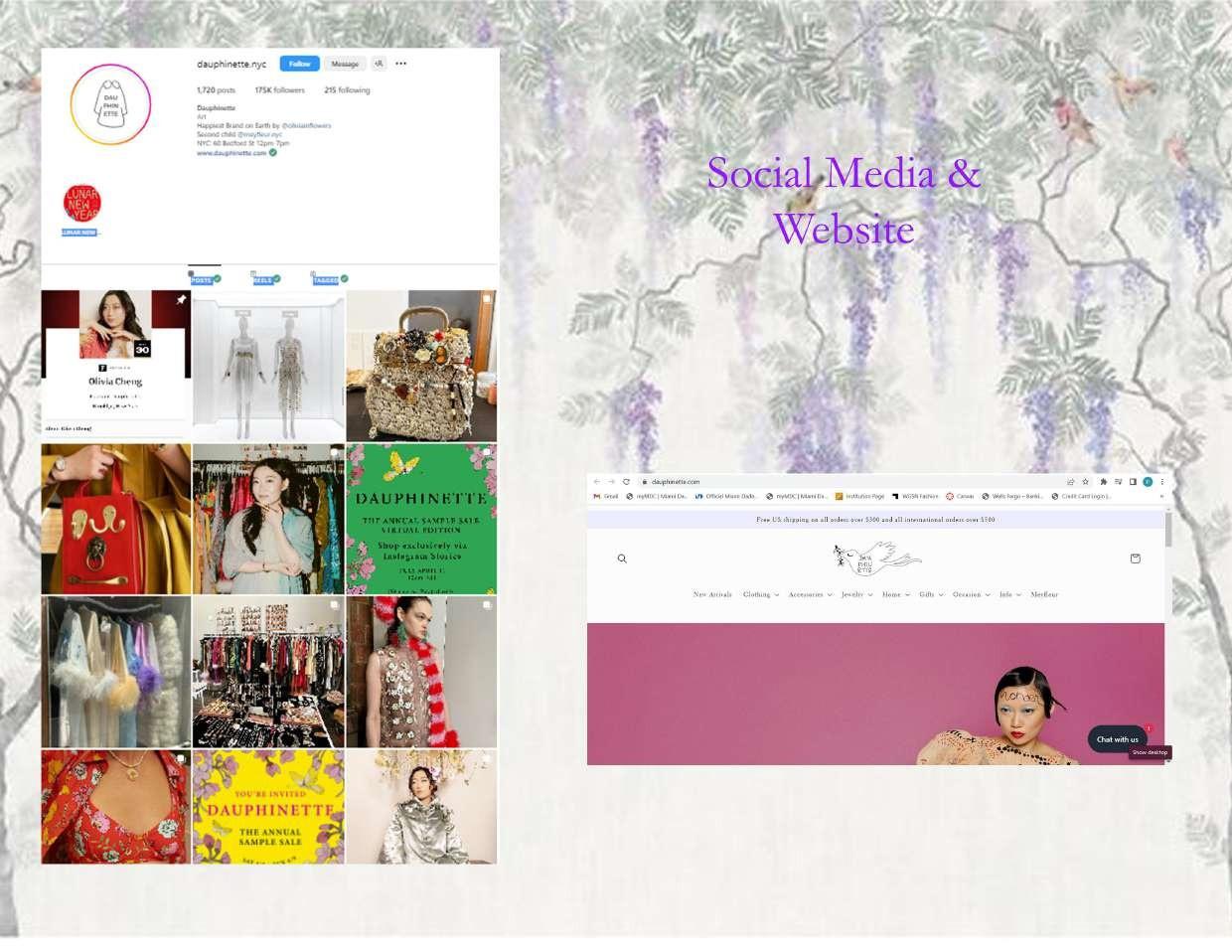Screen dimensions: 1232x952
Task: Expand the Info dropdown menu
Action: coord(1009,594)
